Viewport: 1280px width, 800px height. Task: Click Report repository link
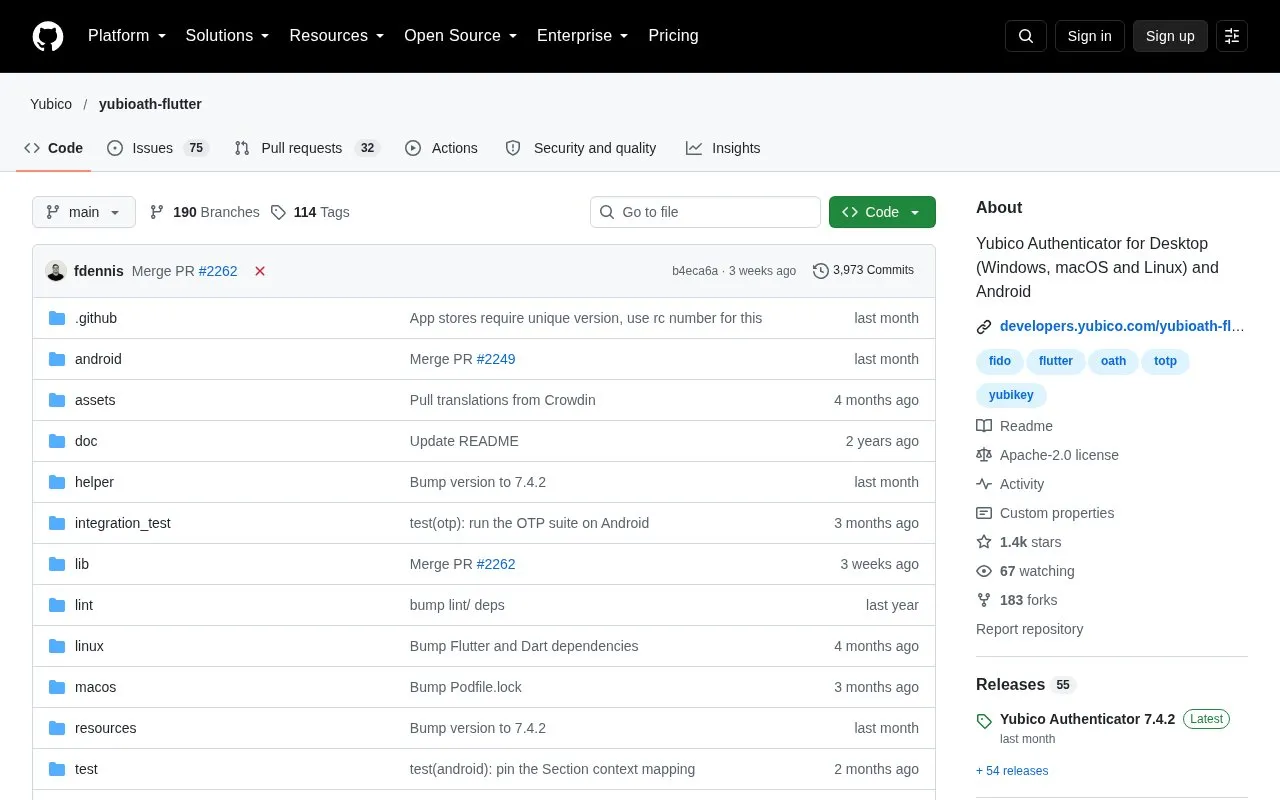click(x=1029, y=629)
